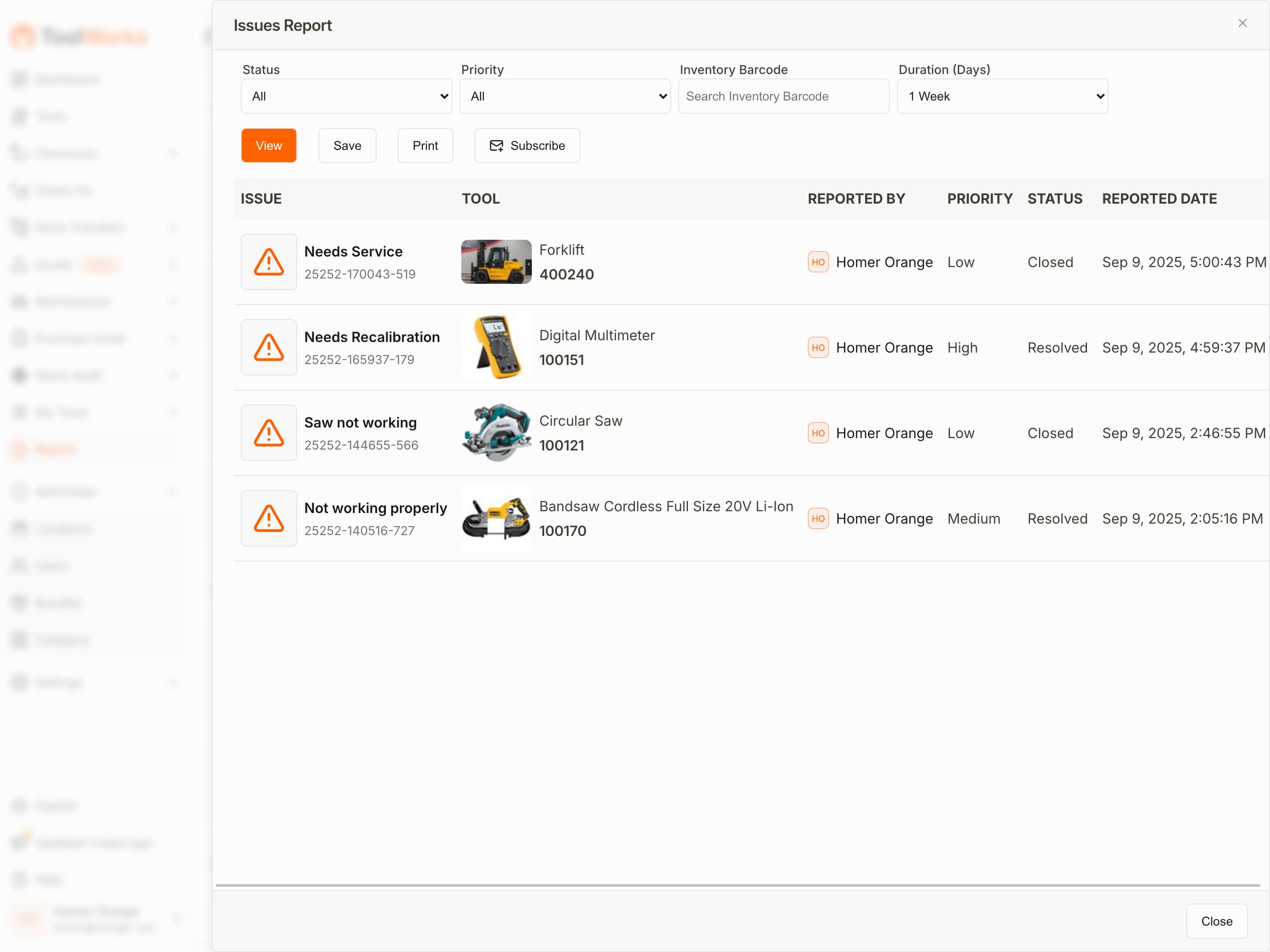The height and width of the screenshot is (952, 1270).
Task: Click warning icon for Saw not working
Action: (269, 433)
